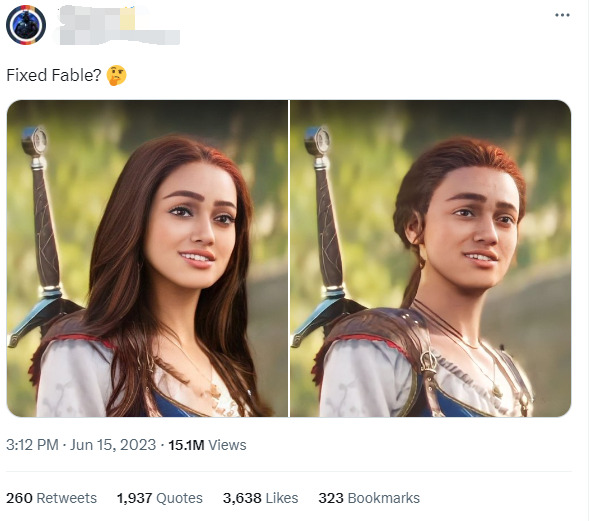Click the shoulder strap buckle in right image
The height and width of the screenshot is (521, 601).
pos(428,362)
